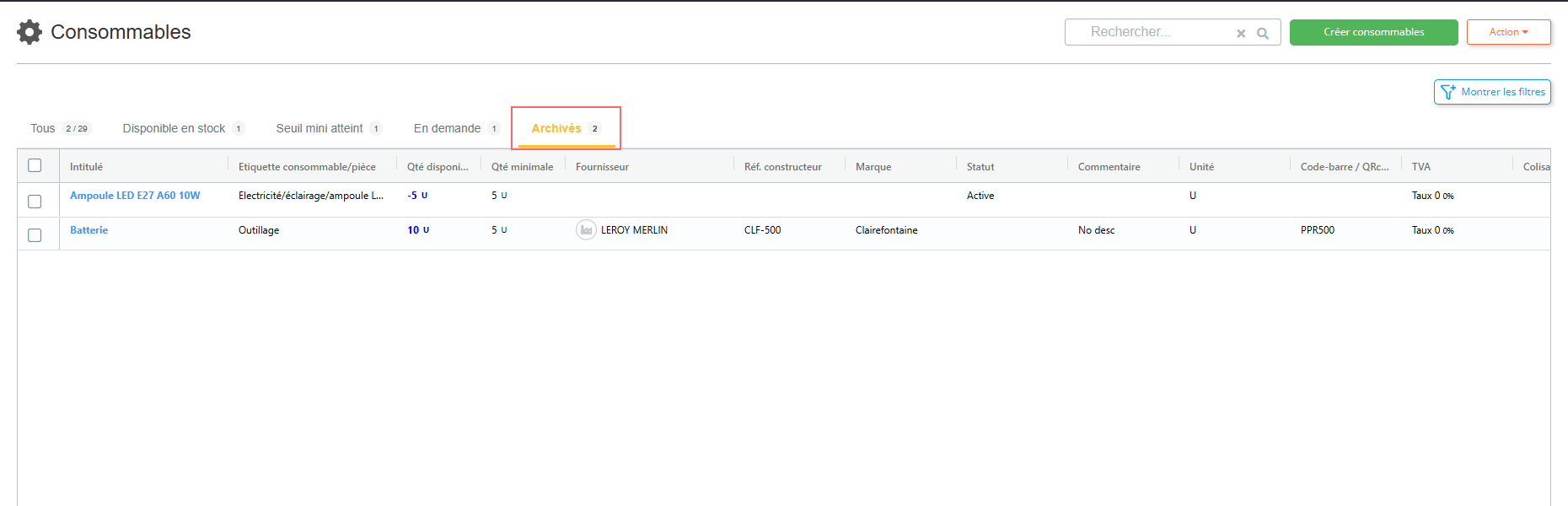The width and height of the screenshot is (1568, 506).
Task: Switch to the Tous tab
Action: (43, 128)
